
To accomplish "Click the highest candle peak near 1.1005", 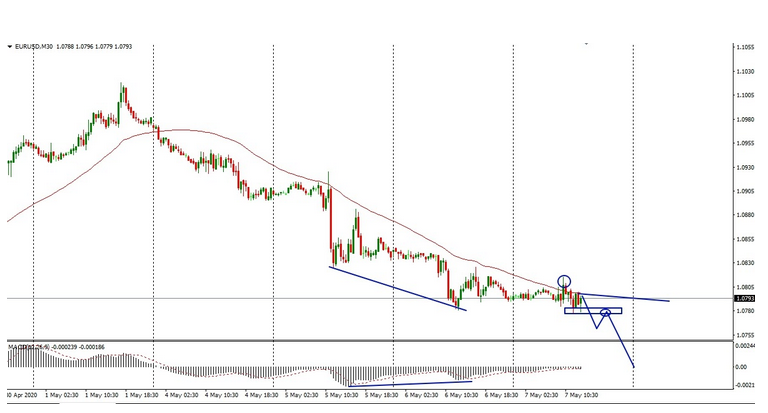I will tap(122, 88).
